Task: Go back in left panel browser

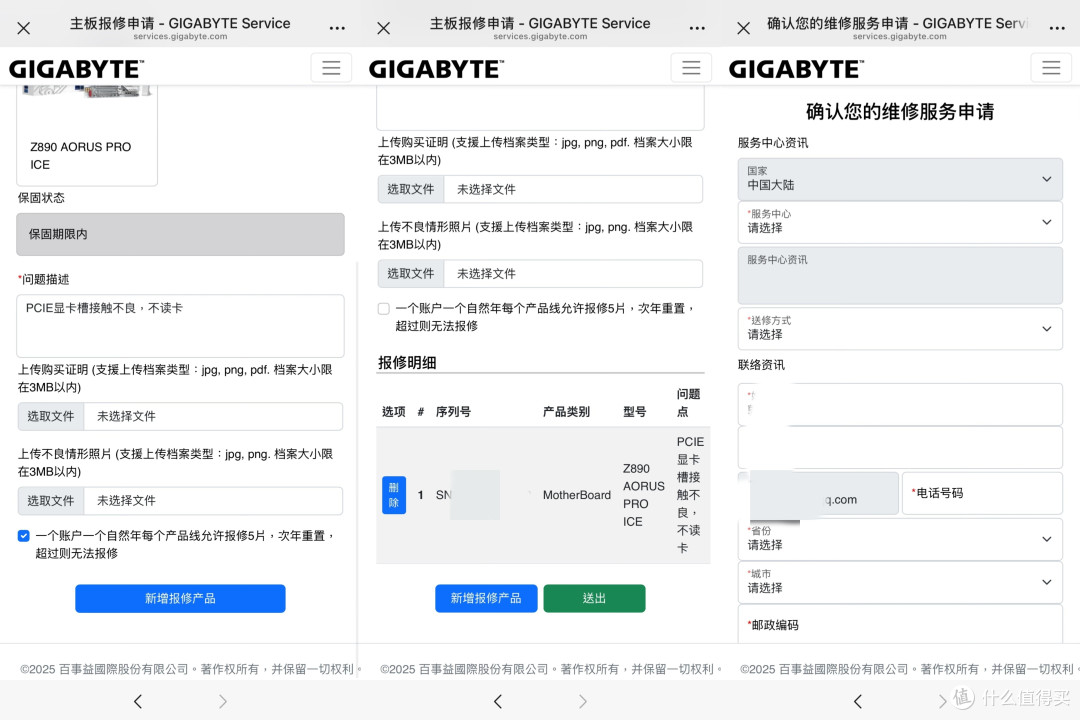Action: (138, 701)
